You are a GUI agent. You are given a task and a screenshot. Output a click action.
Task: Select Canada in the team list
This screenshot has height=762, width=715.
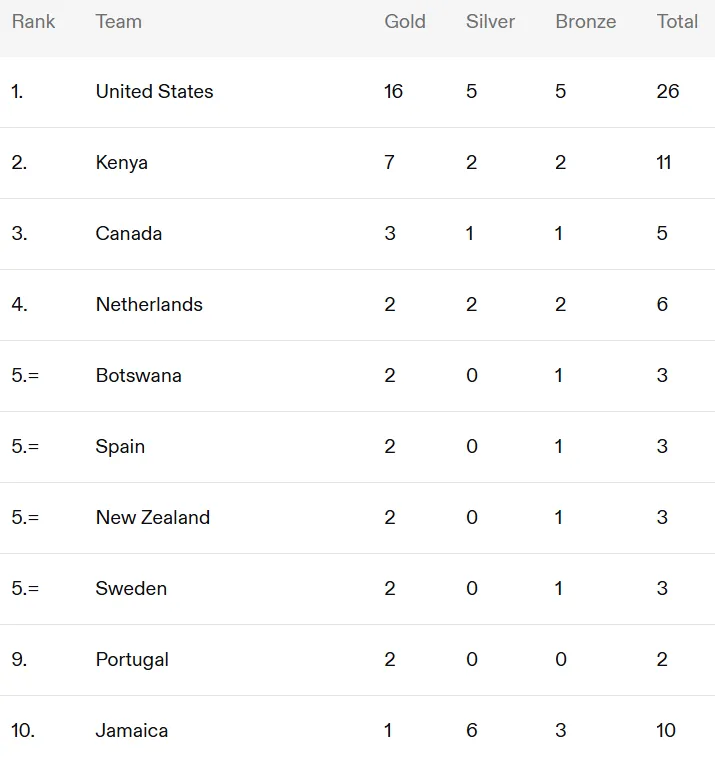(129, 233)
